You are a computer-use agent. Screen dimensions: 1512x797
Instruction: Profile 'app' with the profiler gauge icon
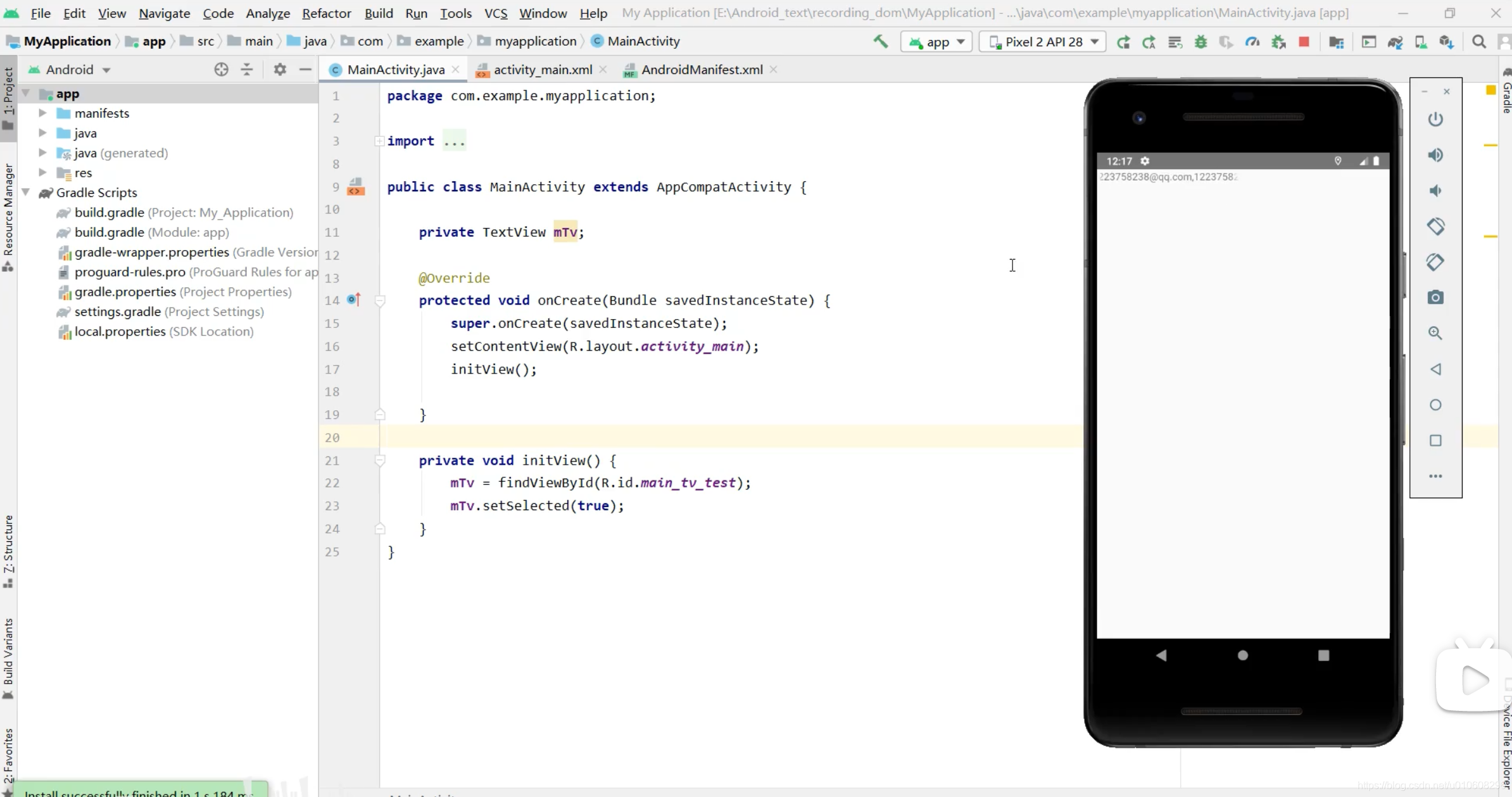(x=1252, y=42)
